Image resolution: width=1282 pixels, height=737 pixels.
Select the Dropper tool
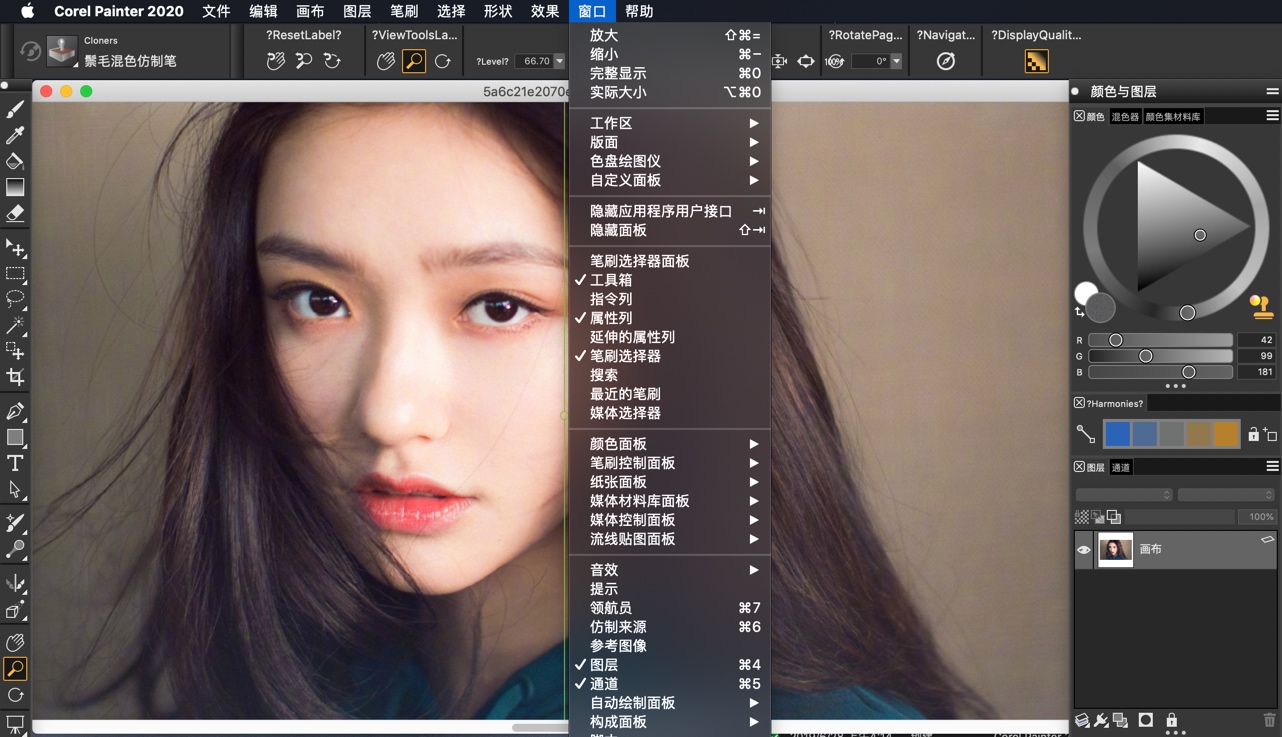click(13, 135)
